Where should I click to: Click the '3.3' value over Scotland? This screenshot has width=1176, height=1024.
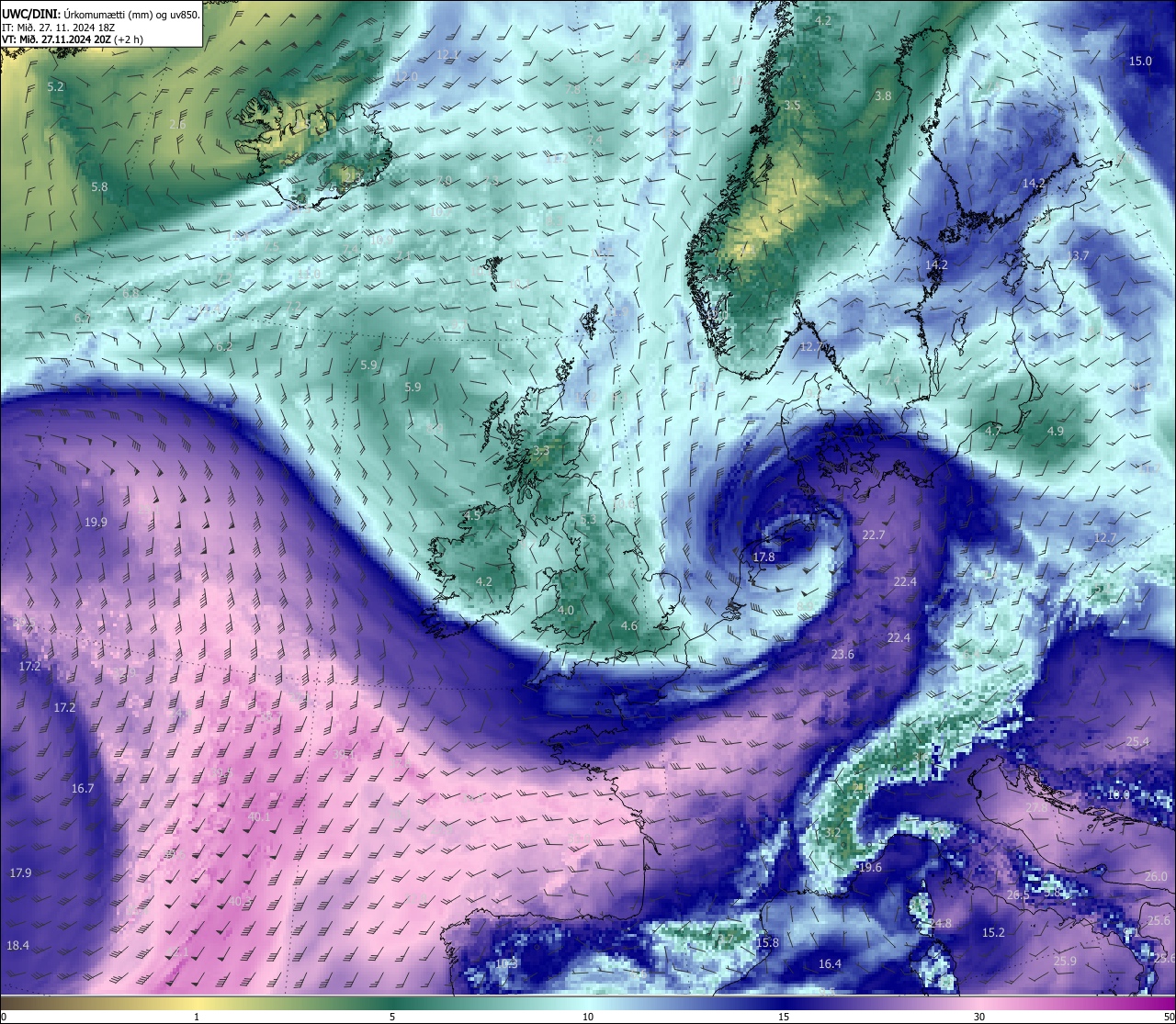pos(541,450)
